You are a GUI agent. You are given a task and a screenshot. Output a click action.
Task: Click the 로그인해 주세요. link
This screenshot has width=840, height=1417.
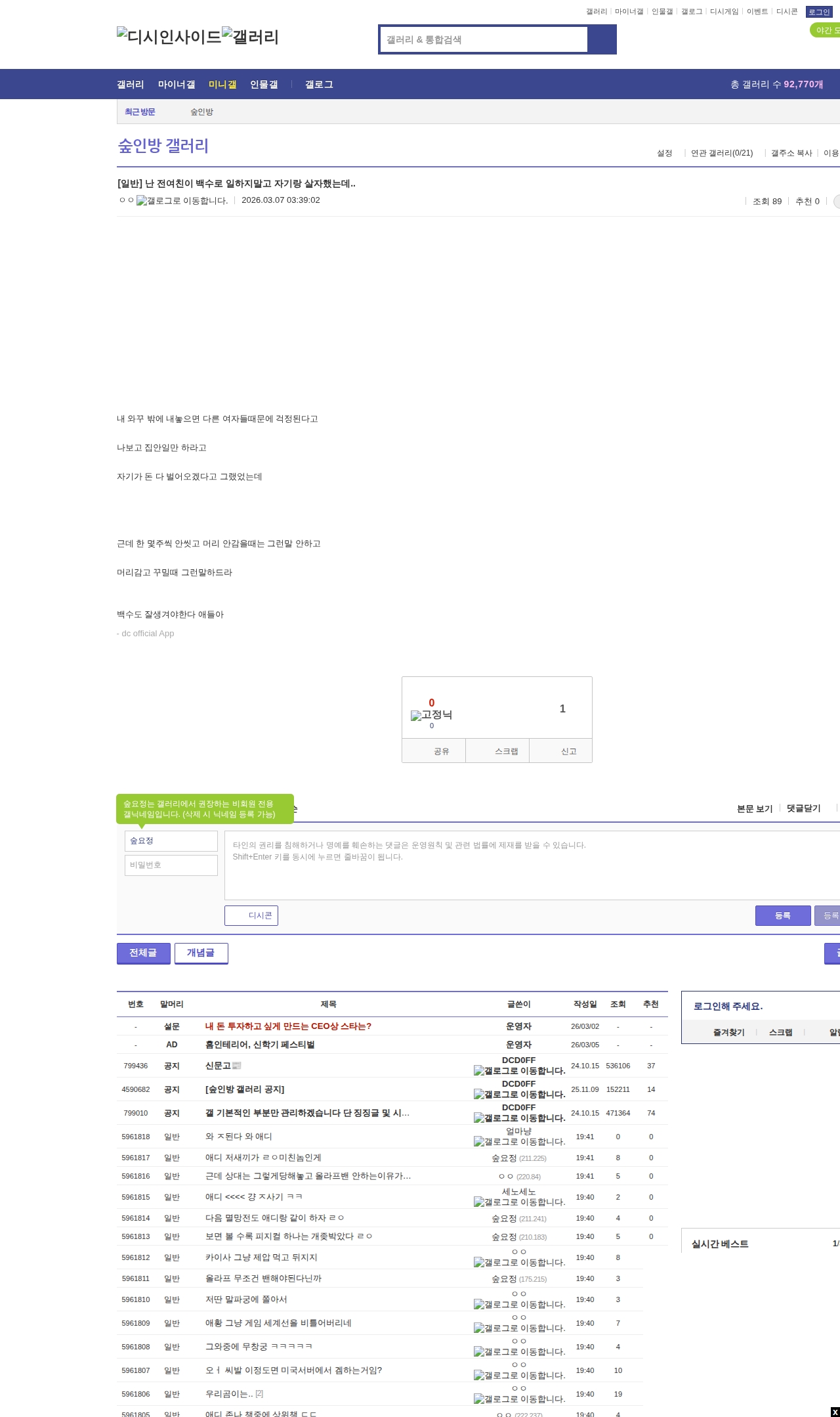[x=728, y=1007]
